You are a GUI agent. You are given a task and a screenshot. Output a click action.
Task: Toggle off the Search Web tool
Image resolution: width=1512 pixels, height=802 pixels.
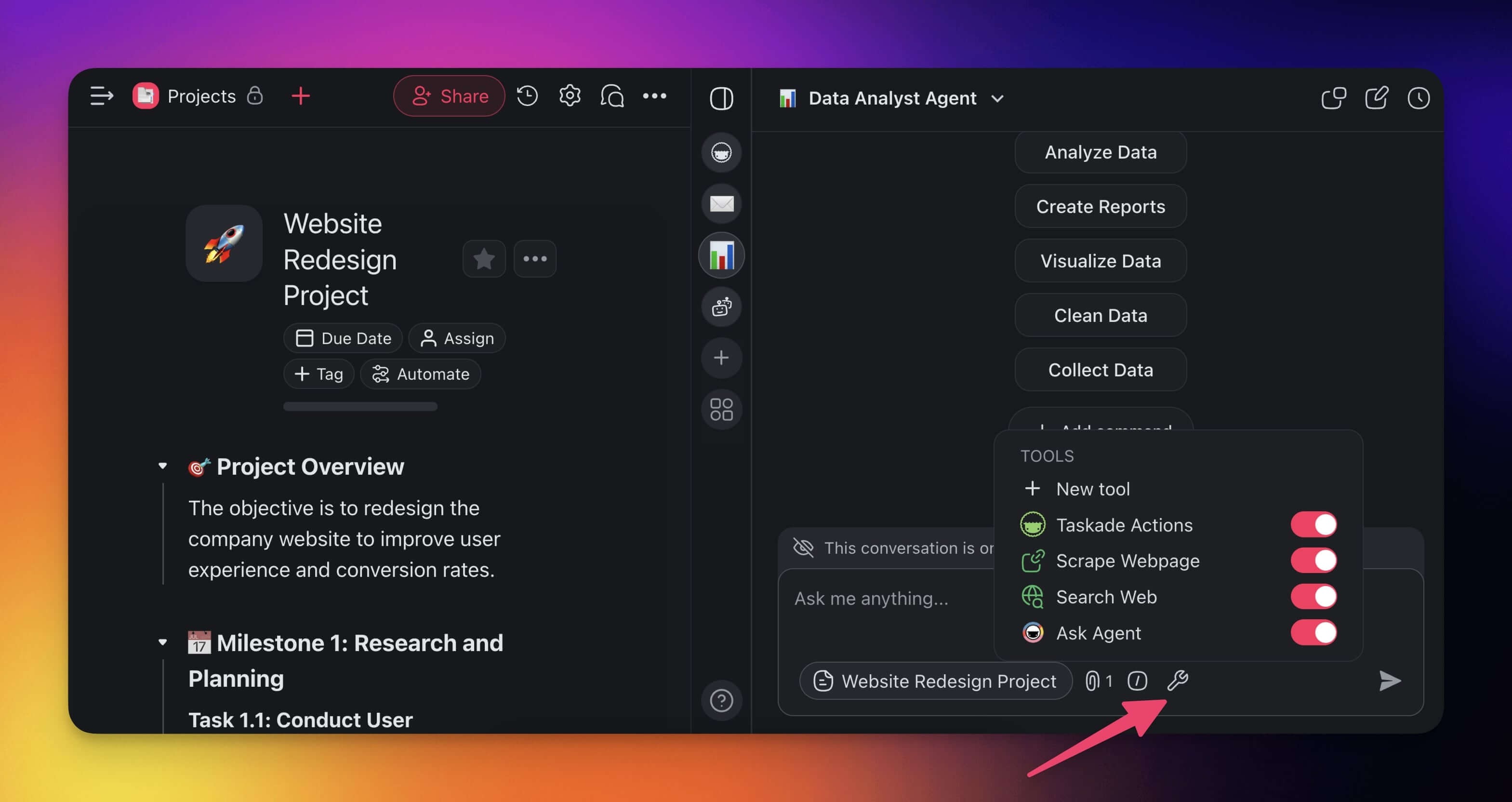point(1313,597)
